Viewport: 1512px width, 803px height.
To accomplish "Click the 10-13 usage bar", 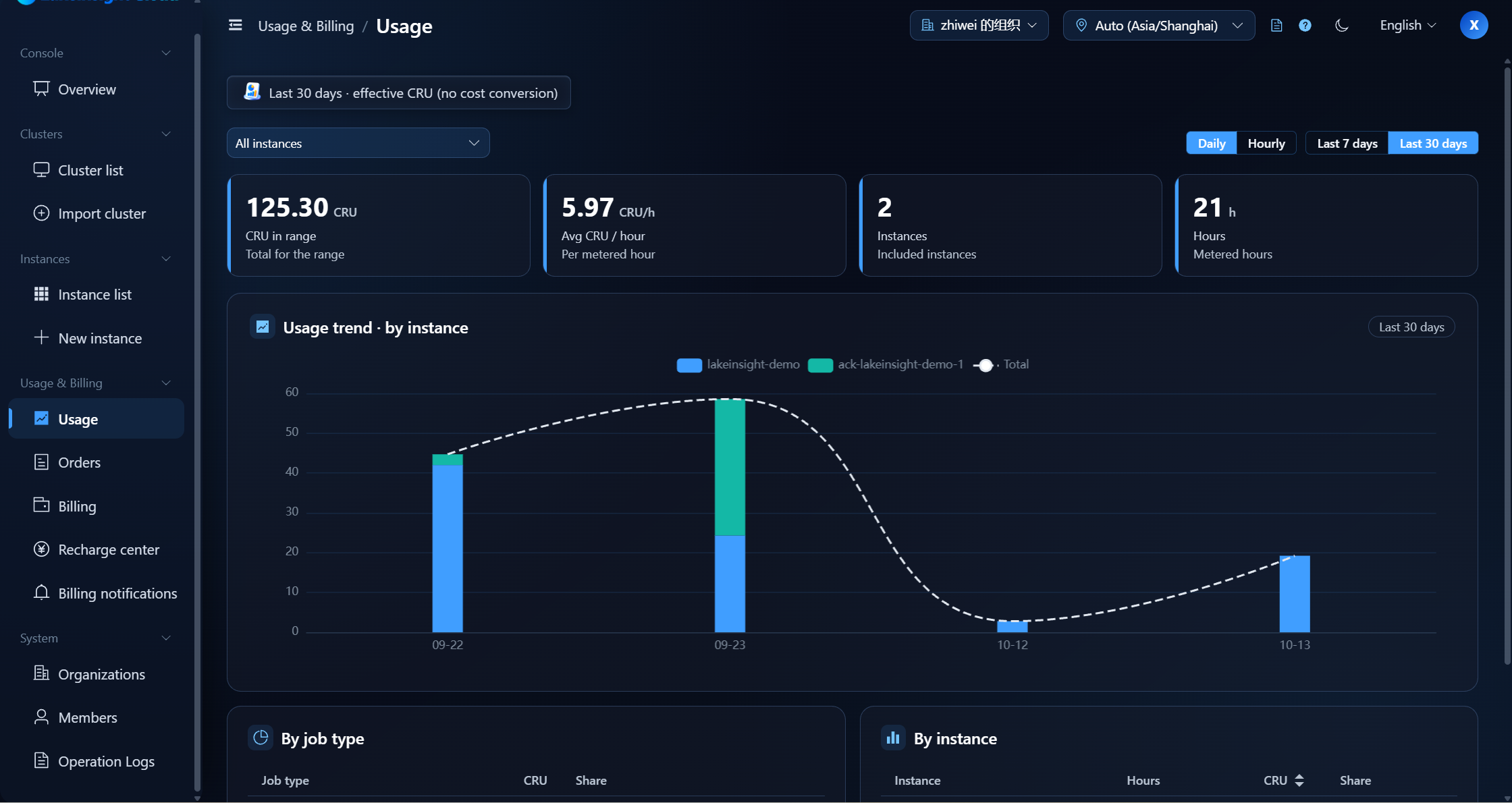I will [x=1295, y=594].
